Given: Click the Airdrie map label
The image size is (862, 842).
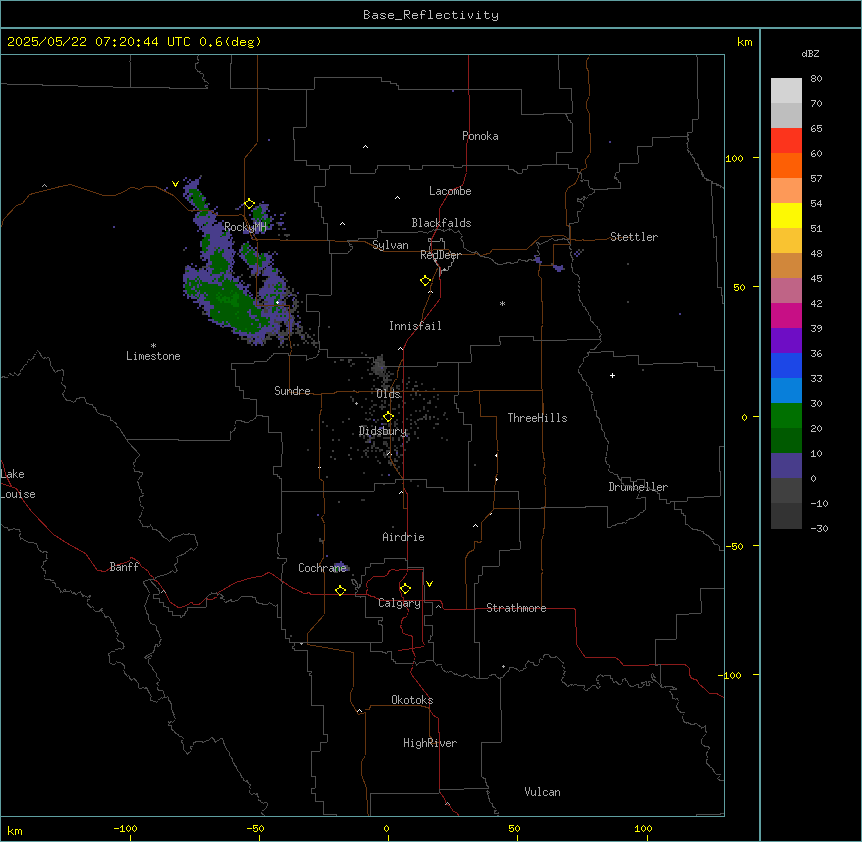Looking at the screenshot, I should (x=403, y=537).
